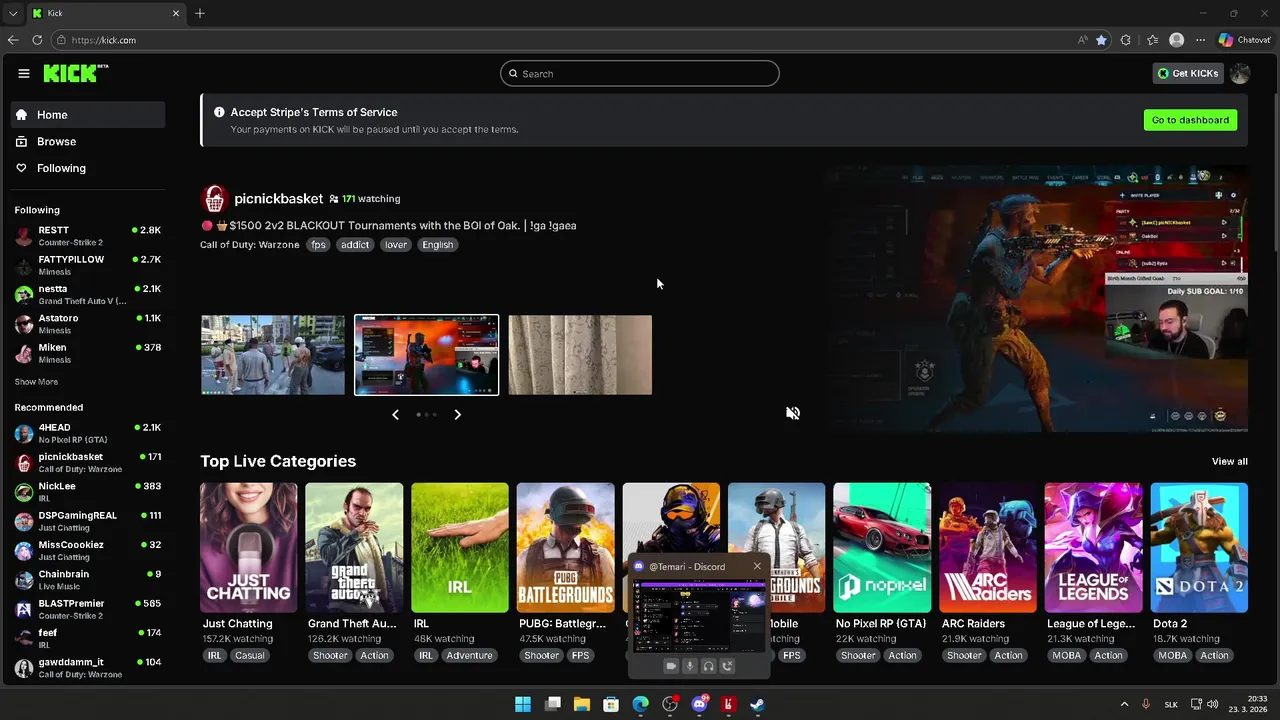Open Call of Duty: Warzone category link
Image resolution: width=1280 pixels, height=720 pixels.
[250, 245]
